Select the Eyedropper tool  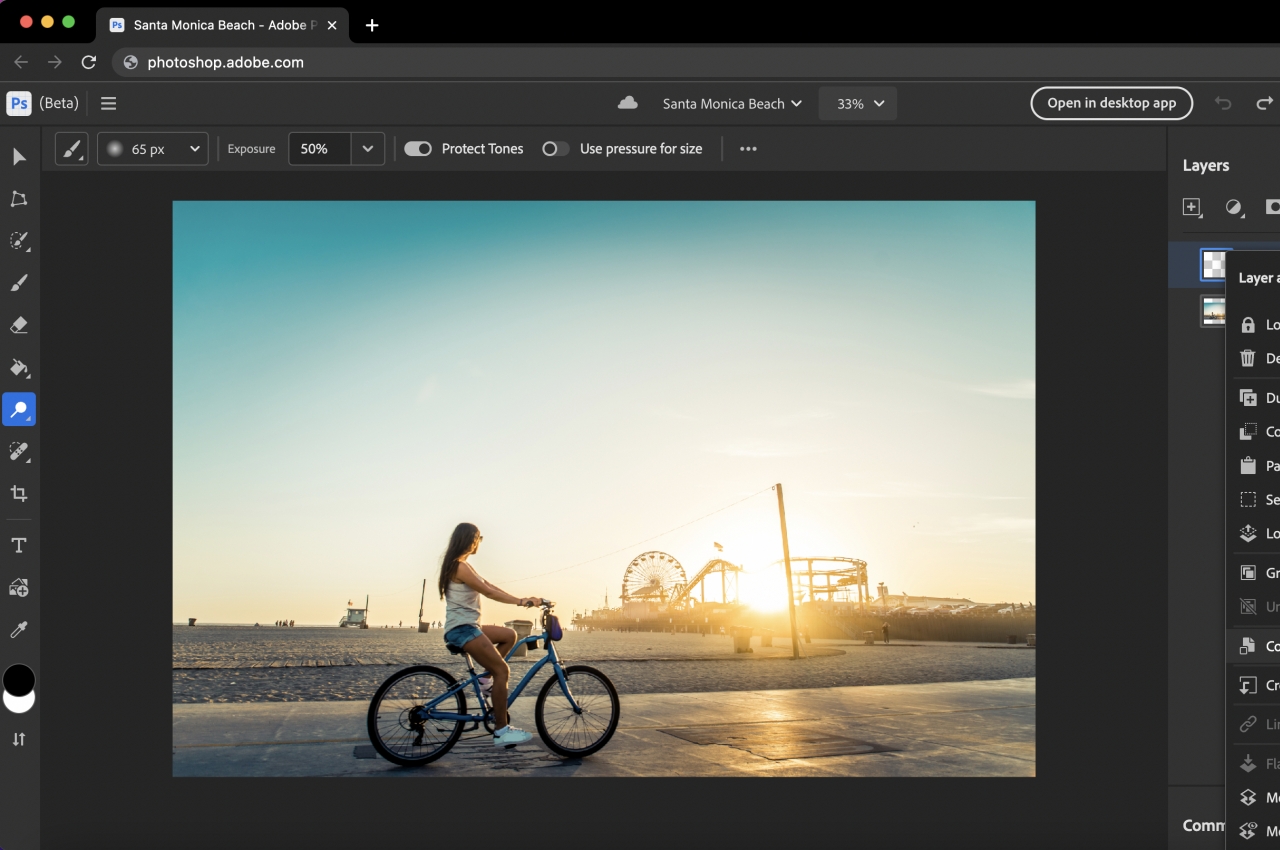tap(19, 629)
